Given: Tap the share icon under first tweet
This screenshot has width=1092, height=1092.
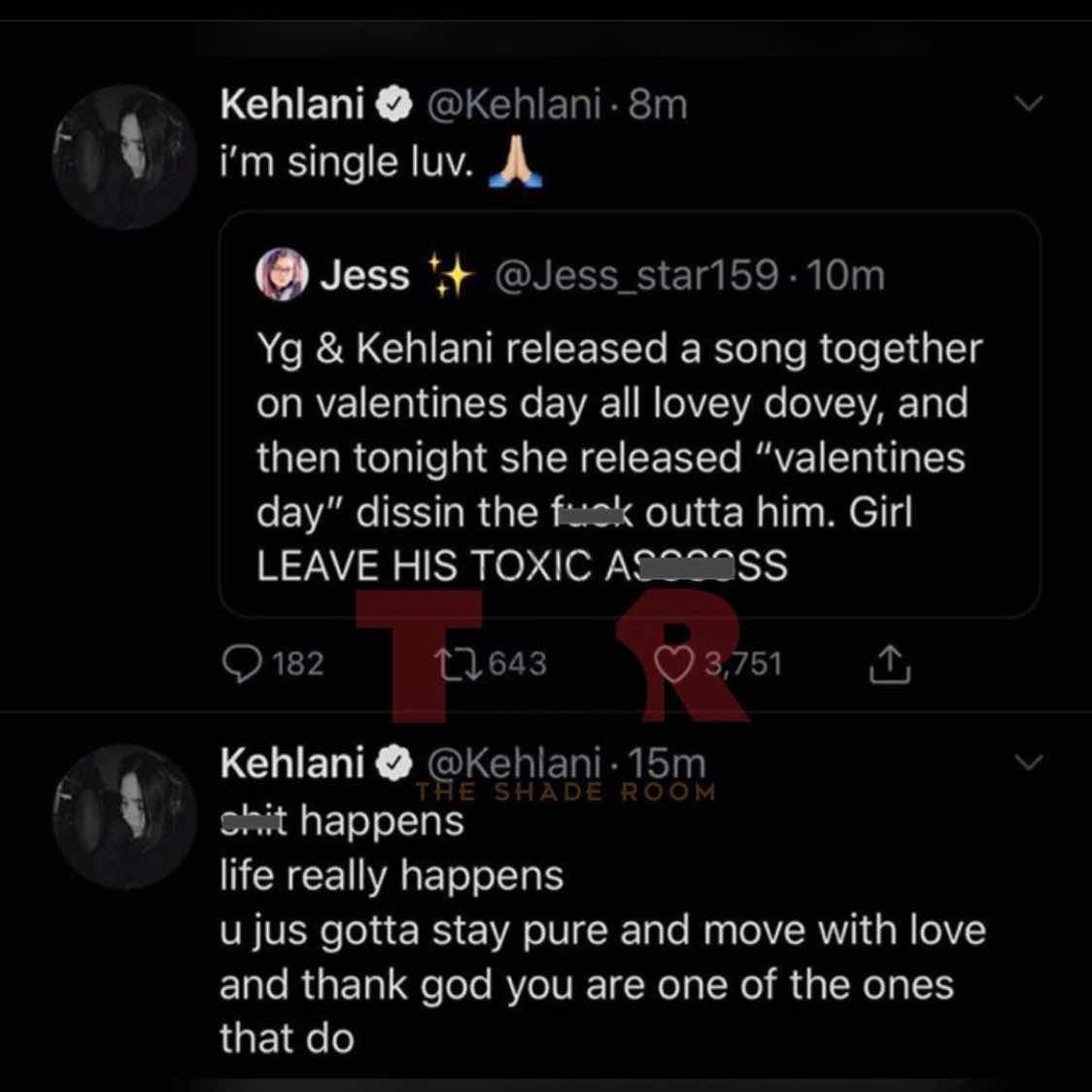Looking at the screenshot, I should click(x=889, y=663).
